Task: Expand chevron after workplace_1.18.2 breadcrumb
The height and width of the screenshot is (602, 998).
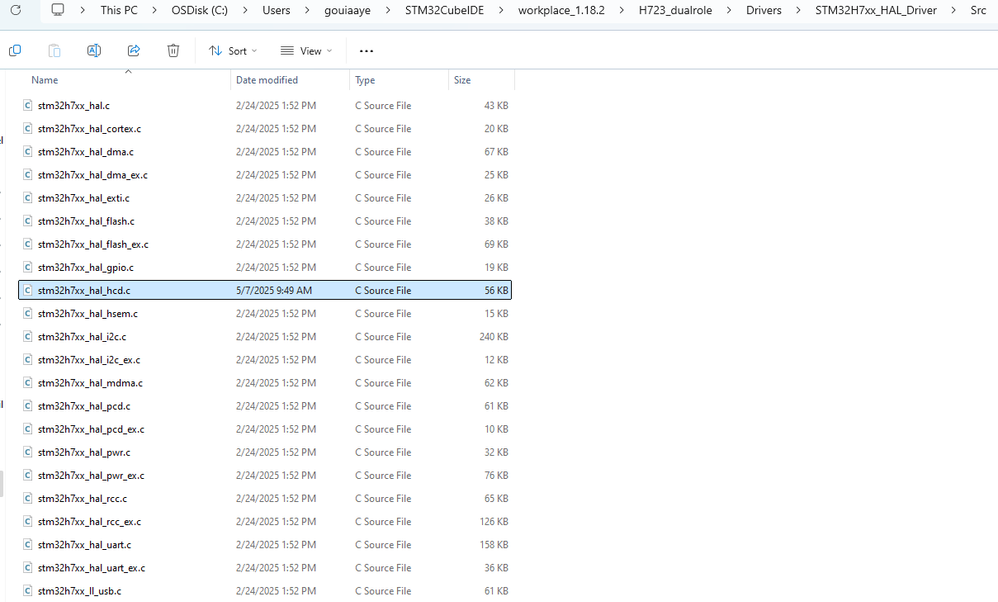Action: [622, 10]
